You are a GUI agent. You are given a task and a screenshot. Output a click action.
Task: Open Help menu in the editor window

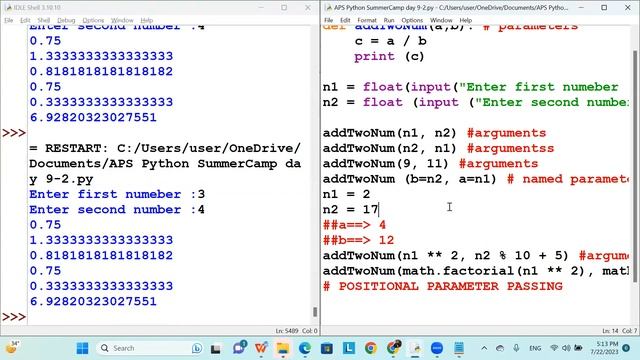point(466,20)
